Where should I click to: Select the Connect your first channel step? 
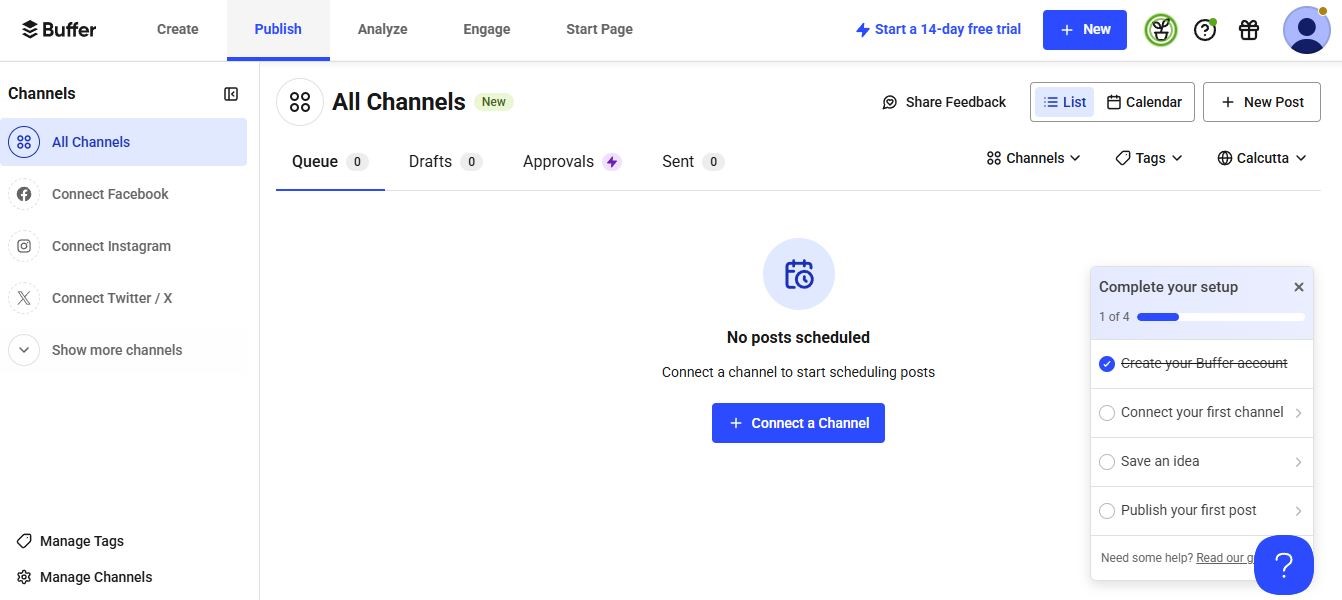point(1200,412)
